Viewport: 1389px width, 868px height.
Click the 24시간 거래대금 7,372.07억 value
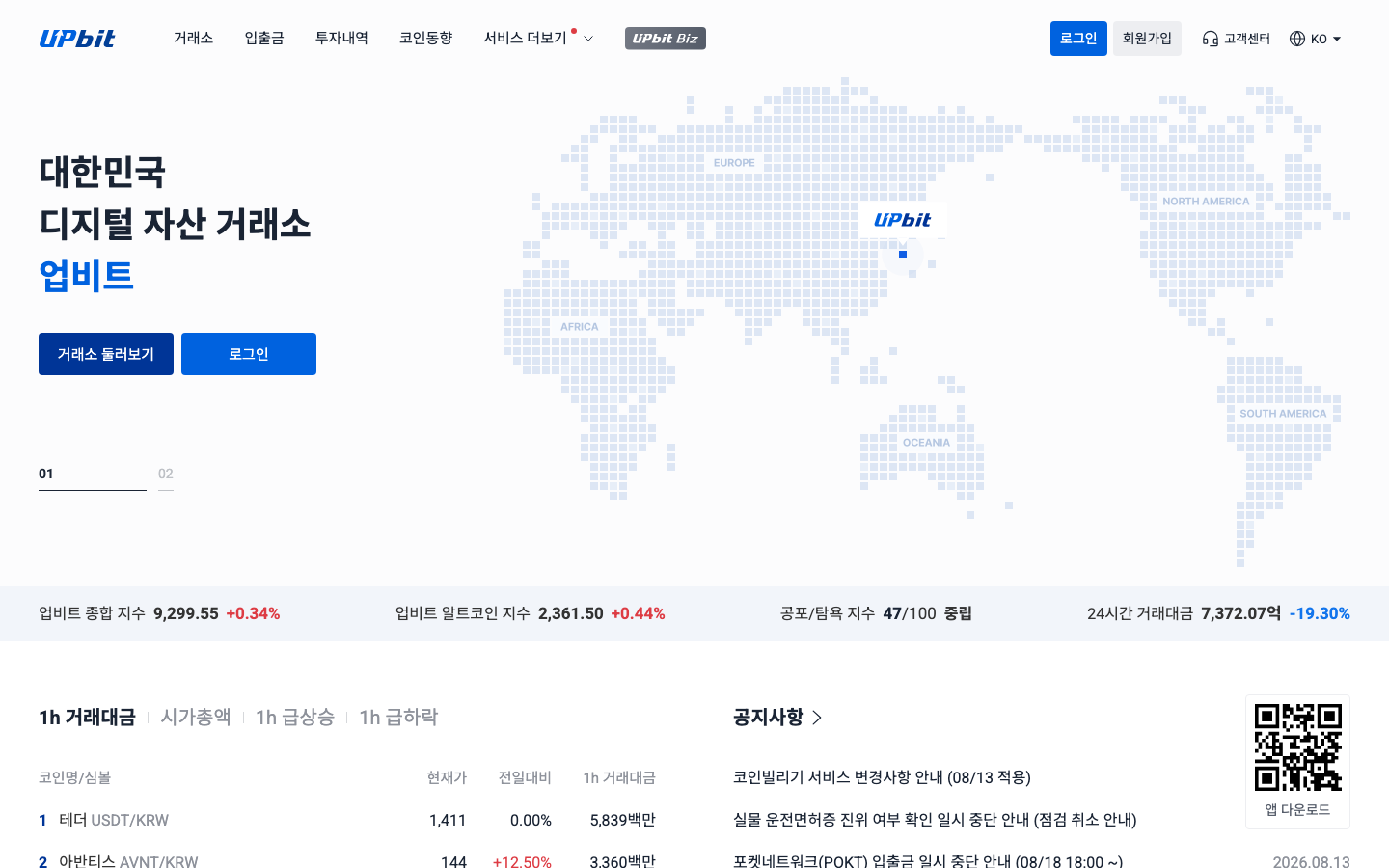1241,613
